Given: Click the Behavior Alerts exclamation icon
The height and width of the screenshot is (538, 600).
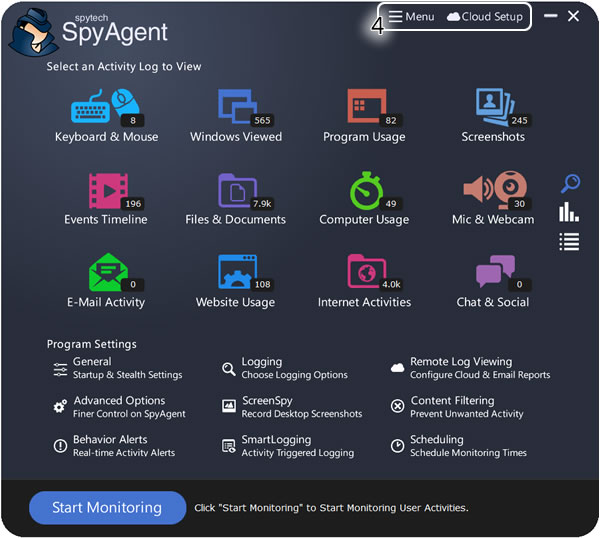Looking at the screenshot, I should pyautogui.click(x=60, y=445).
